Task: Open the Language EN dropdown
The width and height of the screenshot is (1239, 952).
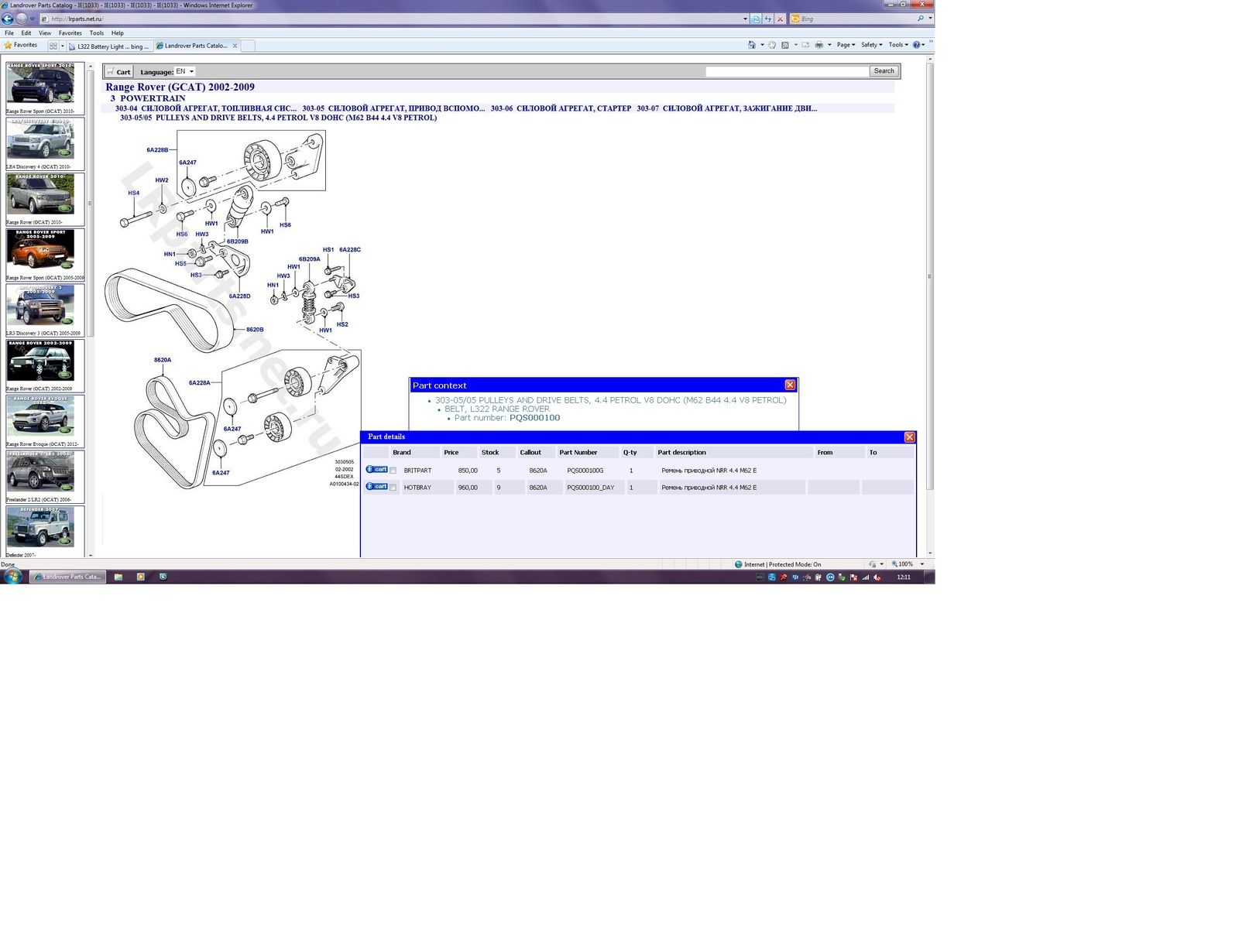Action: click(x=185, y=71)
